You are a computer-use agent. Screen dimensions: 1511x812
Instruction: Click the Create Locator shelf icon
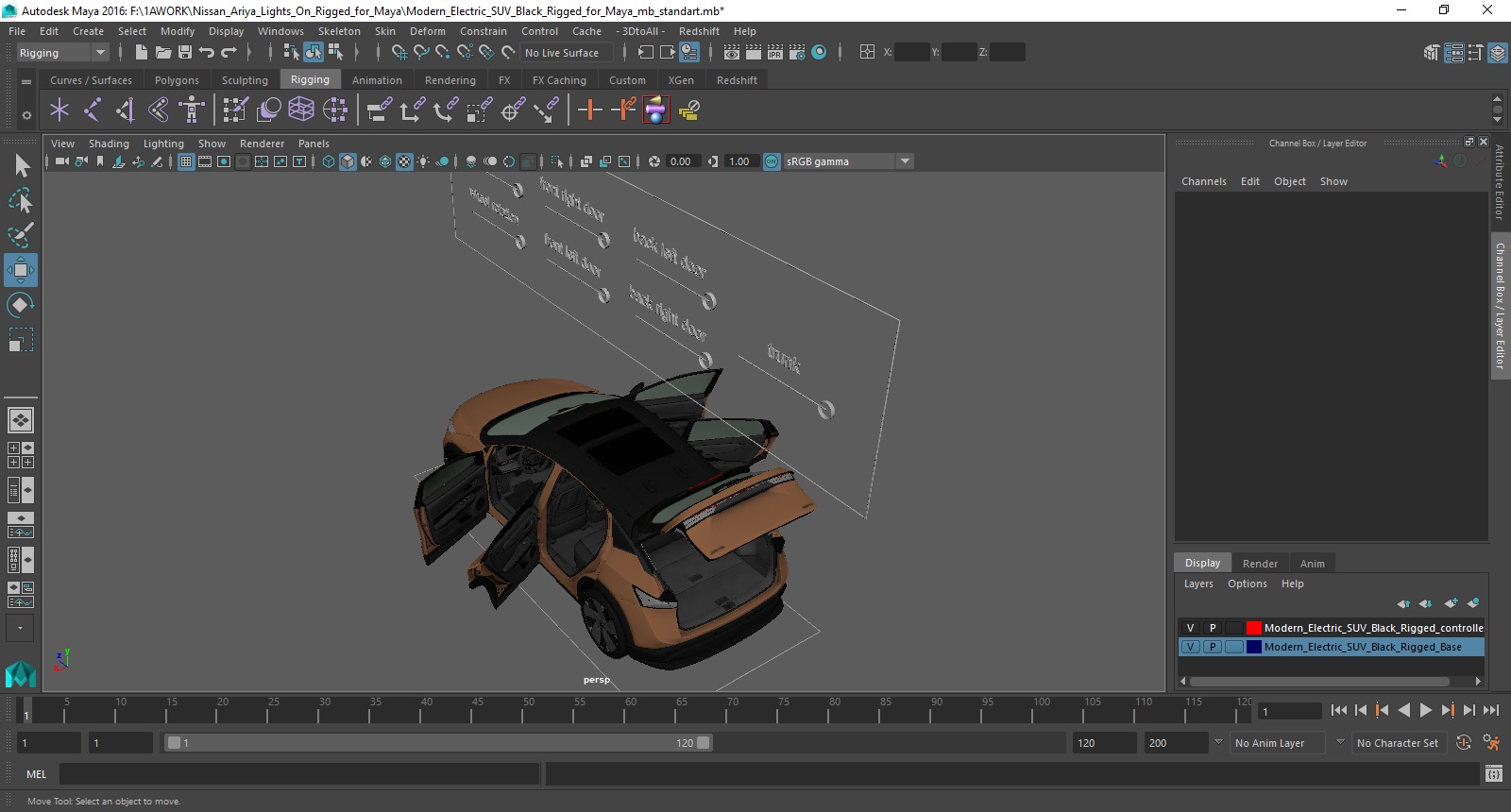pos(59,110)
